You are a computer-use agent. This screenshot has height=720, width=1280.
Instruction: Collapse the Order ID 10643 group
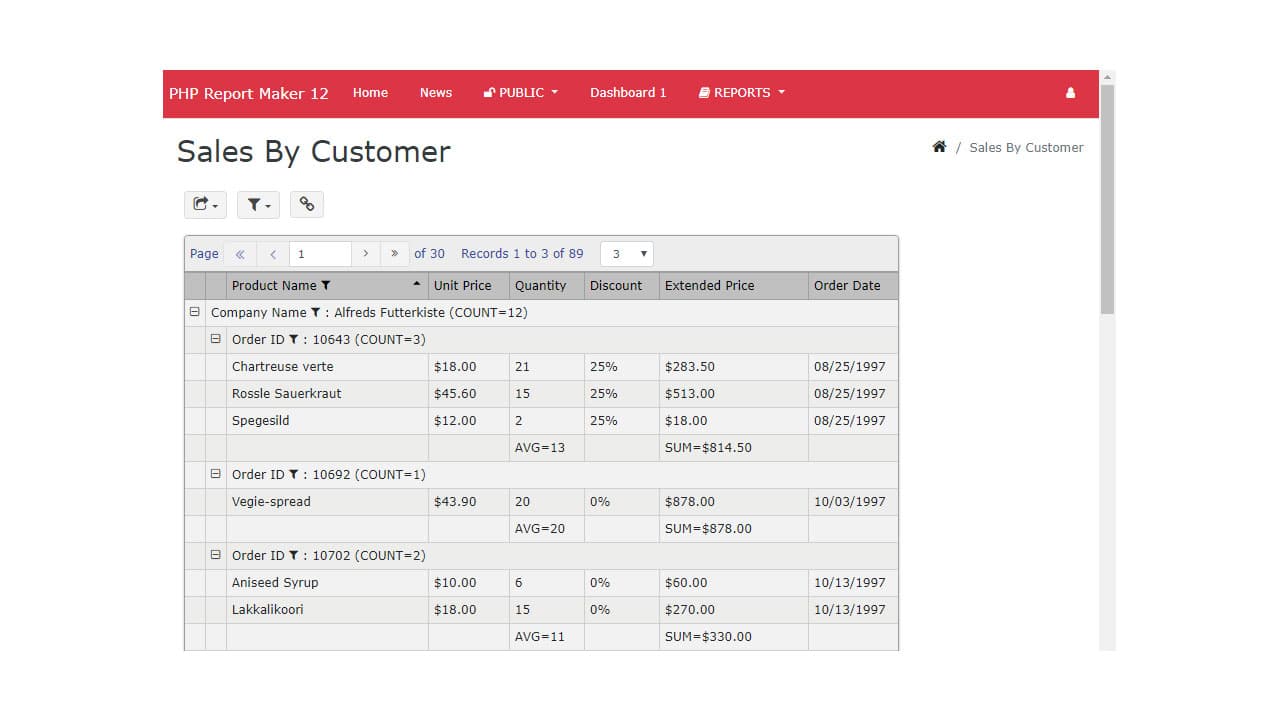216,339
